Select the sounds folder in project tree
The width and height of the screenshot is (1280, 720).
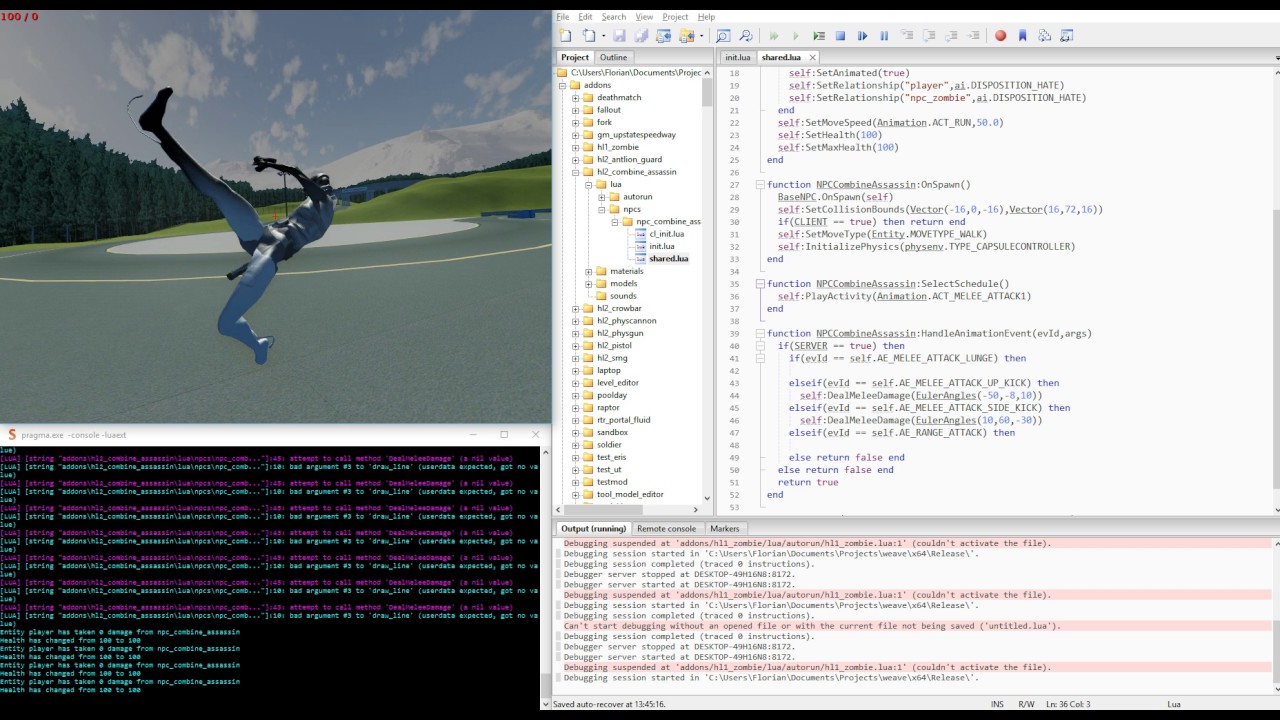tap(622, 296)
